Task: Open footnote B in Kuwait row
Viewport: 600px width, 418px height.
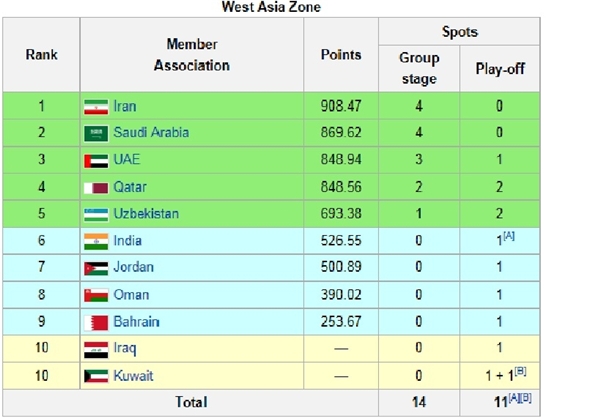Action: (520, 371)
